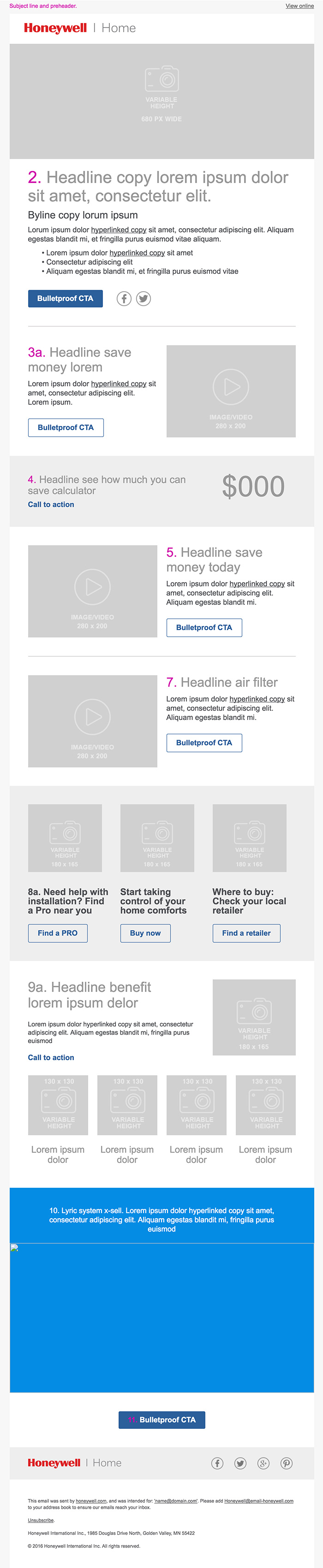Play the video beside "Headline save money lorem"
323x1568 pixels.
(231, 387)
